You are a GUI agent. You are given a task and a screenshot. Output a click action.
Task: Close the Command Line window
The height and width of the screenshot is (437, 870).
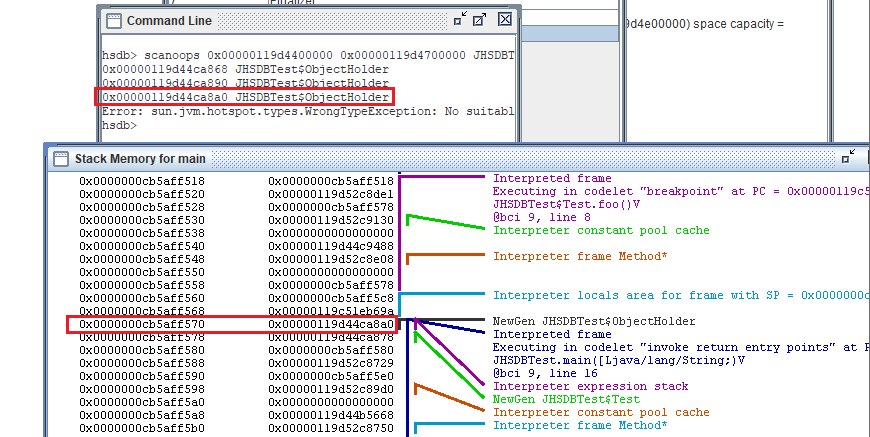(504, 20)
